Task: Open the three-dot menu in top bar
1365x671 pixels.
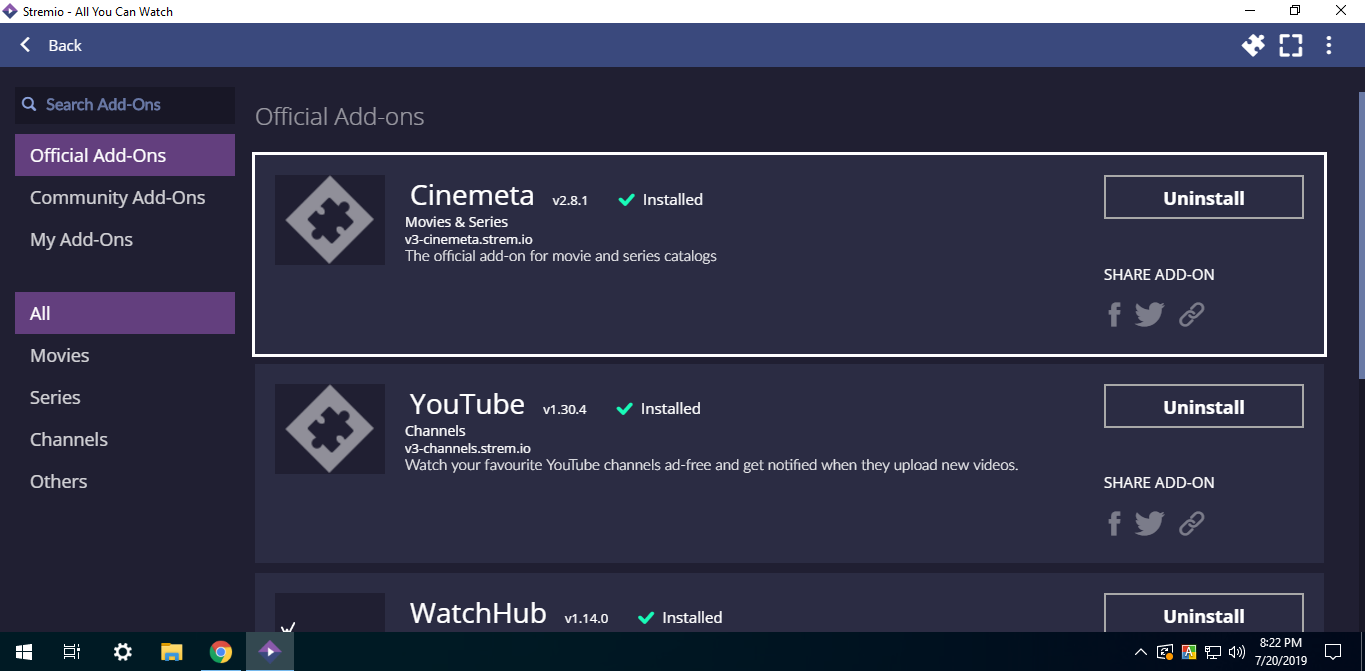Action: click(1329, 45)
